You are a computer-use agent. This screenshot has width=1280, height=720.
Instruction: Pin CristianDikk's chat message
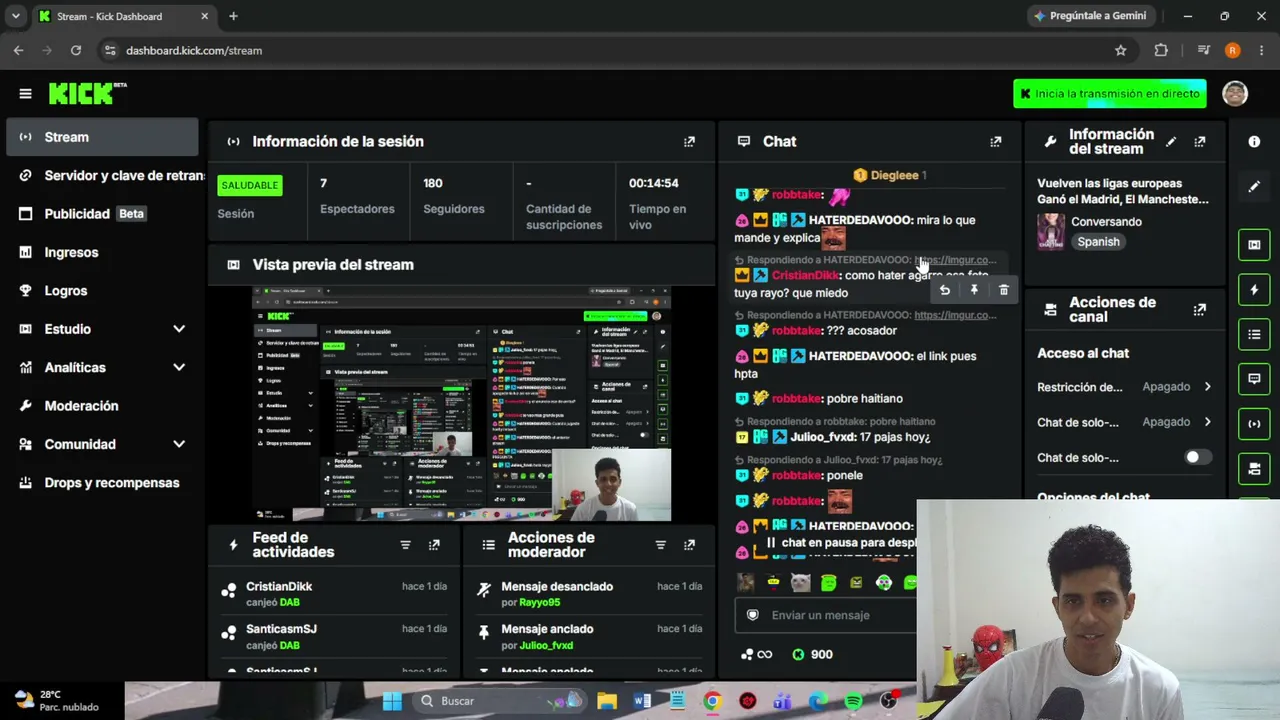[x=974, y=290]
